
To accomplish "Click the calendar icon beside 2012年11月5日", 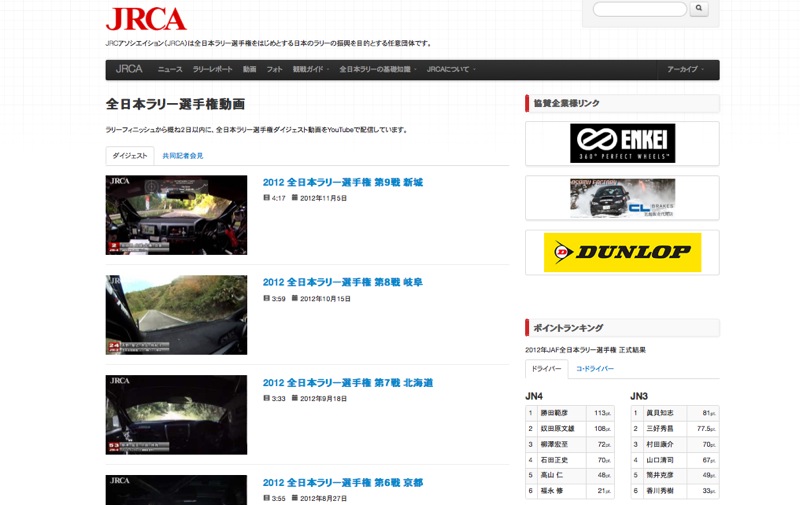I will pos(294,197).
